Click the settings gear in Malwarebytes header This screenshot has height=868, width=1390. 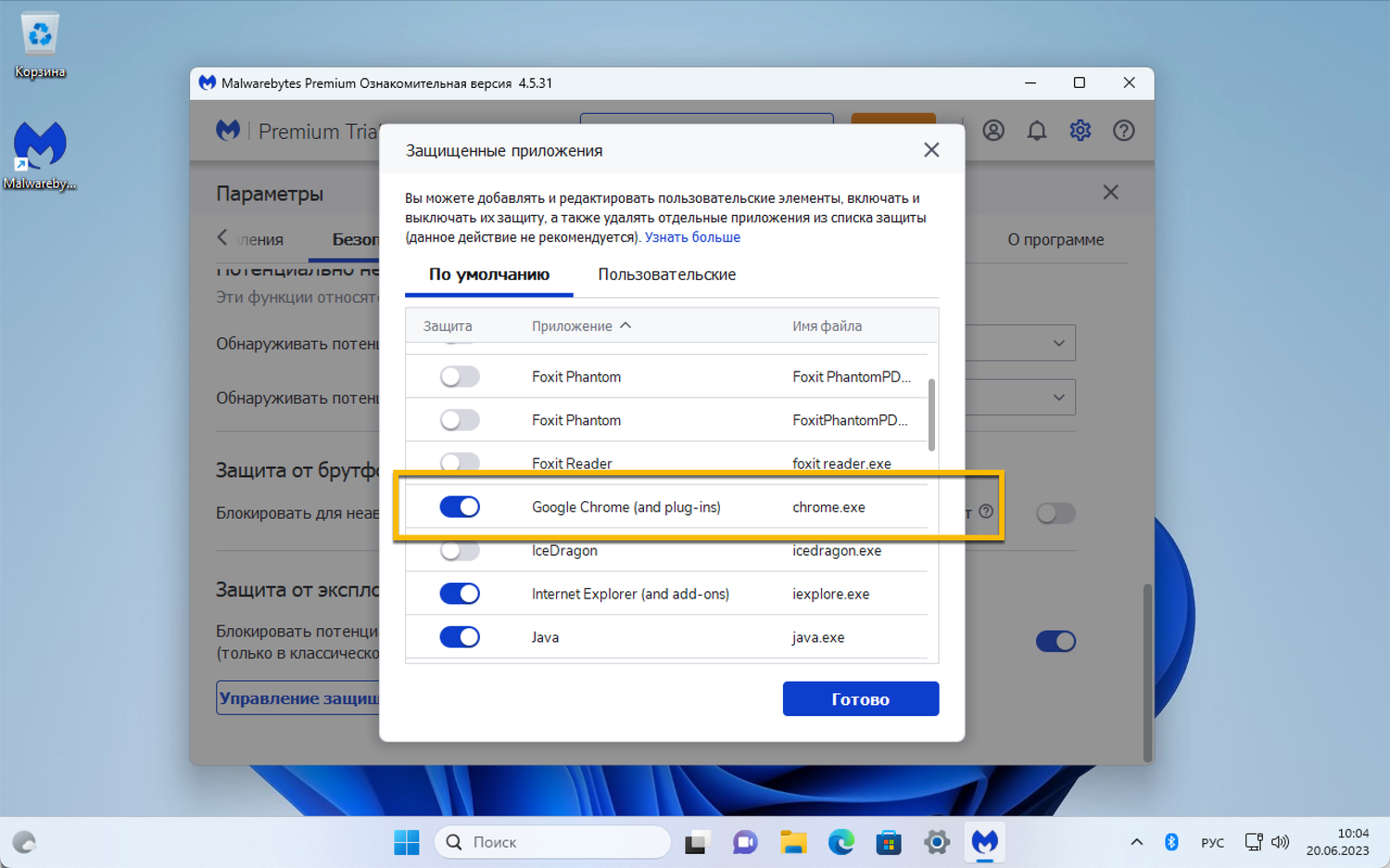[1080, 131]
